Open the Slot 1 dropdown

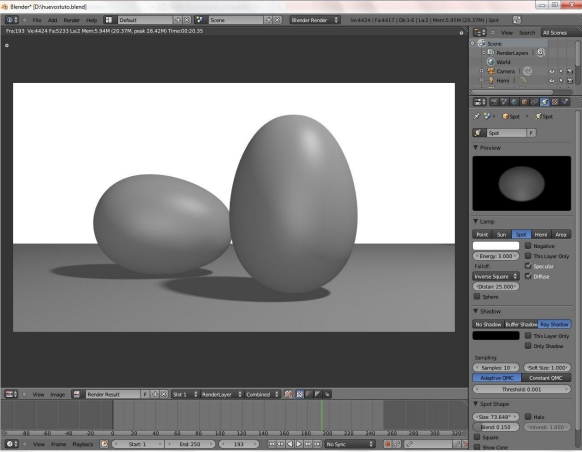(185, 394)
